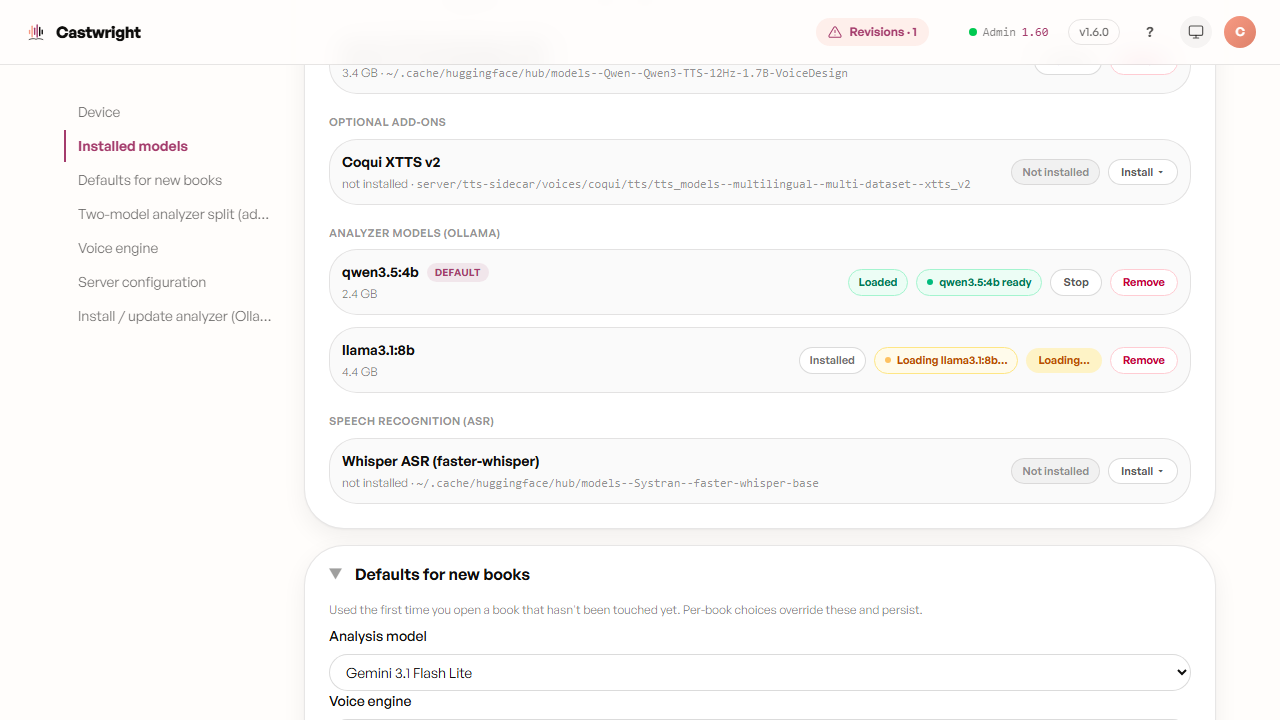The height and width of the screenshot is (720, 1280).
Task: Open Install dropdown for Coqui XTTS v2
Action: tap(1142, 172)
